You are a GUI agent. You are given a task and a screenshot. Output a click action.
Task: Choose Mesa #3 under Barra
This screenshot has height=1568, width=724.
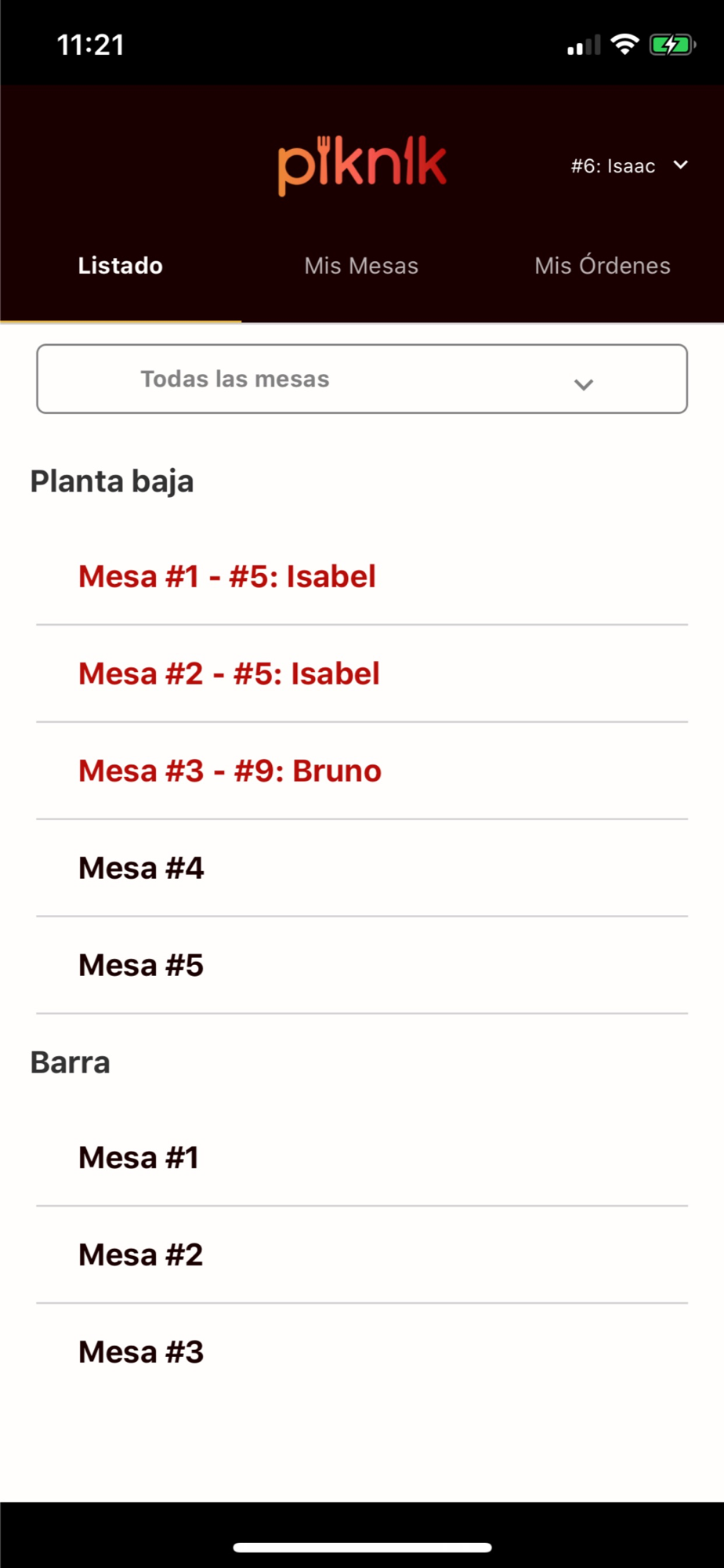point(362,1352)
